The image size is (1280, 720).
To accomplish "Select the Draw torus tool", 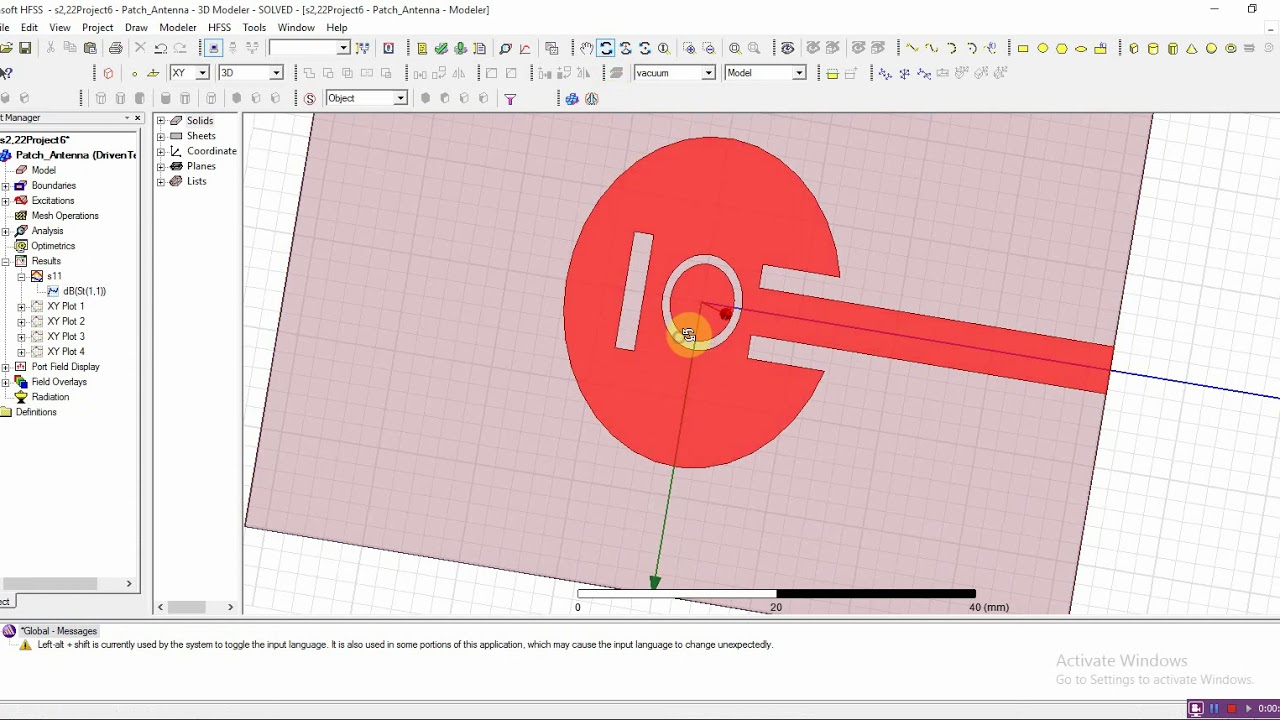I will coord(1231,48).
